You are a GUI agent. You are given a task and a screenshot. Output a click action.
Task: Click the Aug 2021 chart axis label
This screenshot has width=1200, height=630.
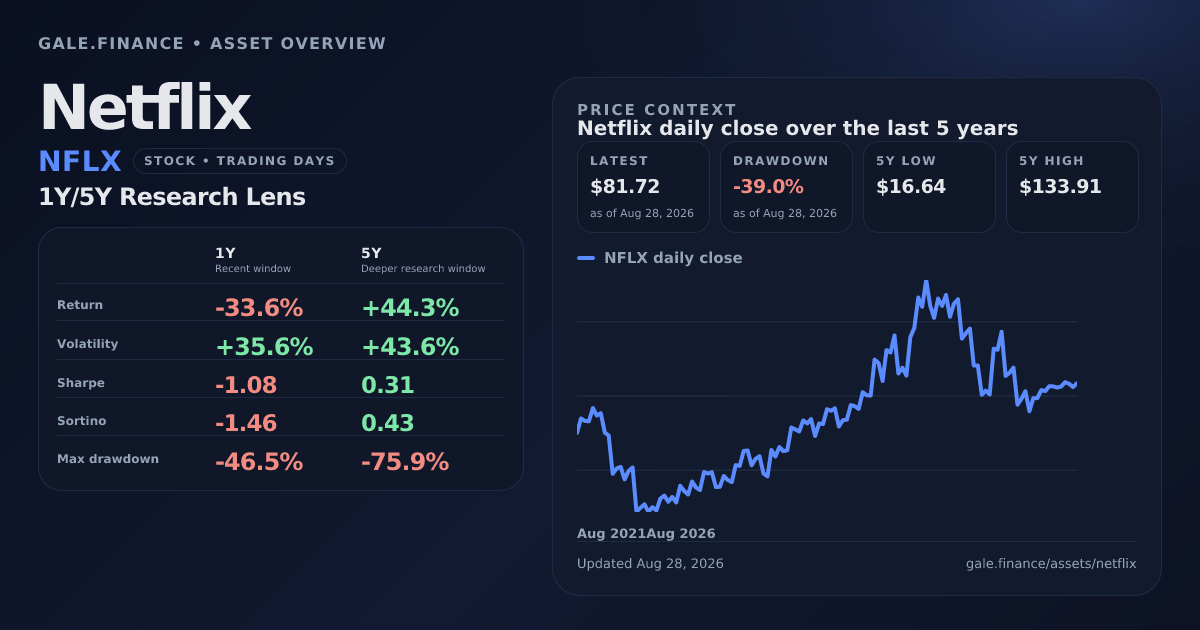[611, 534]
